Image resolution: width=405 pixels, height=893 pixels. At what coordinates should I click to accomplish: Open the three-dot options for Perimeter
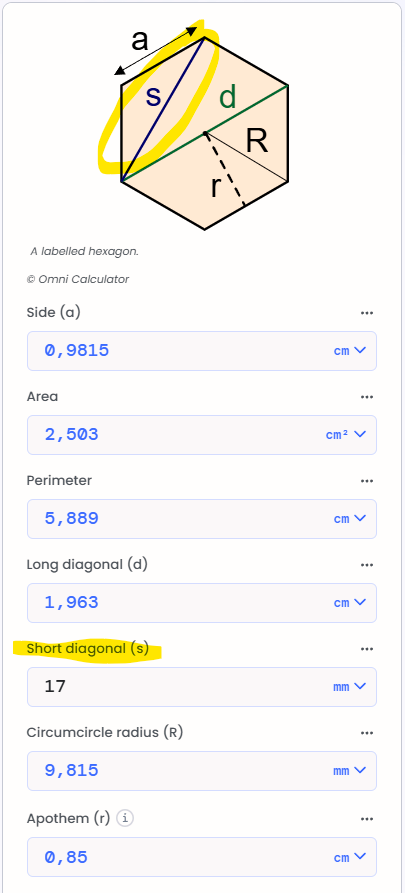click(x=367, y=481)
